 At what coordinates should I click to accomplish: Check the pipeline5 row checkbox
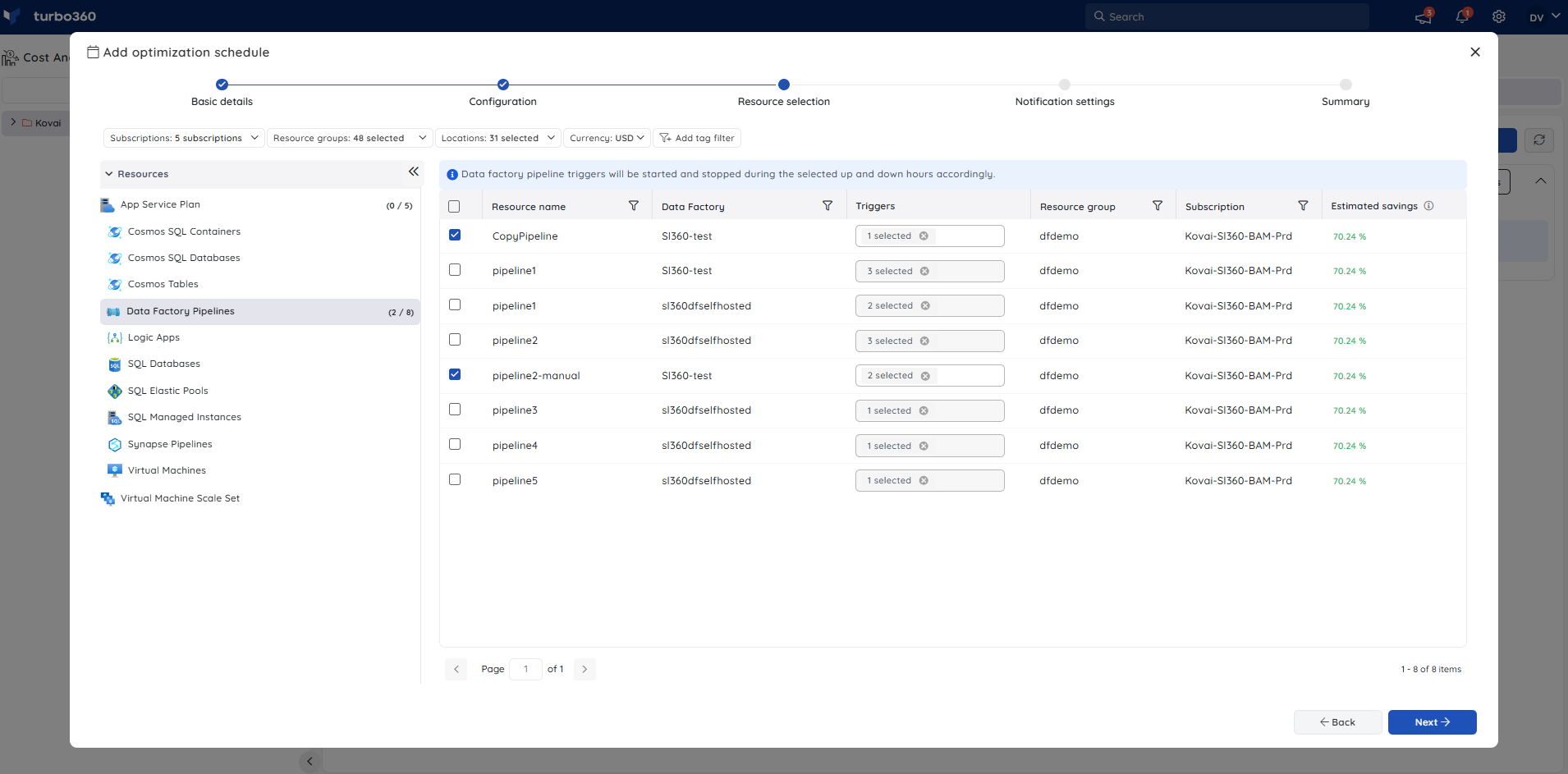455,479
